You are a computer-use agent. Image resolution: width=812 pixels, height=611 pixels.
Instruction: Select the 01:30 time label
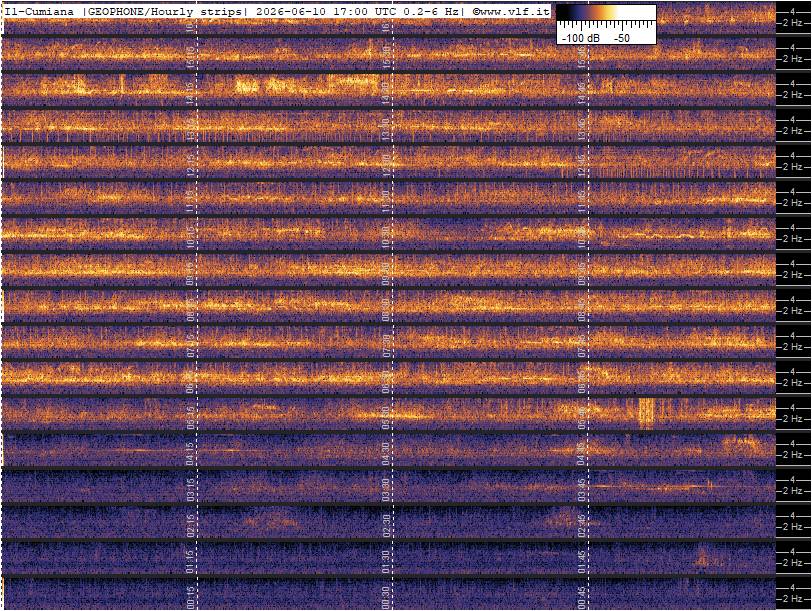point(386,562)
